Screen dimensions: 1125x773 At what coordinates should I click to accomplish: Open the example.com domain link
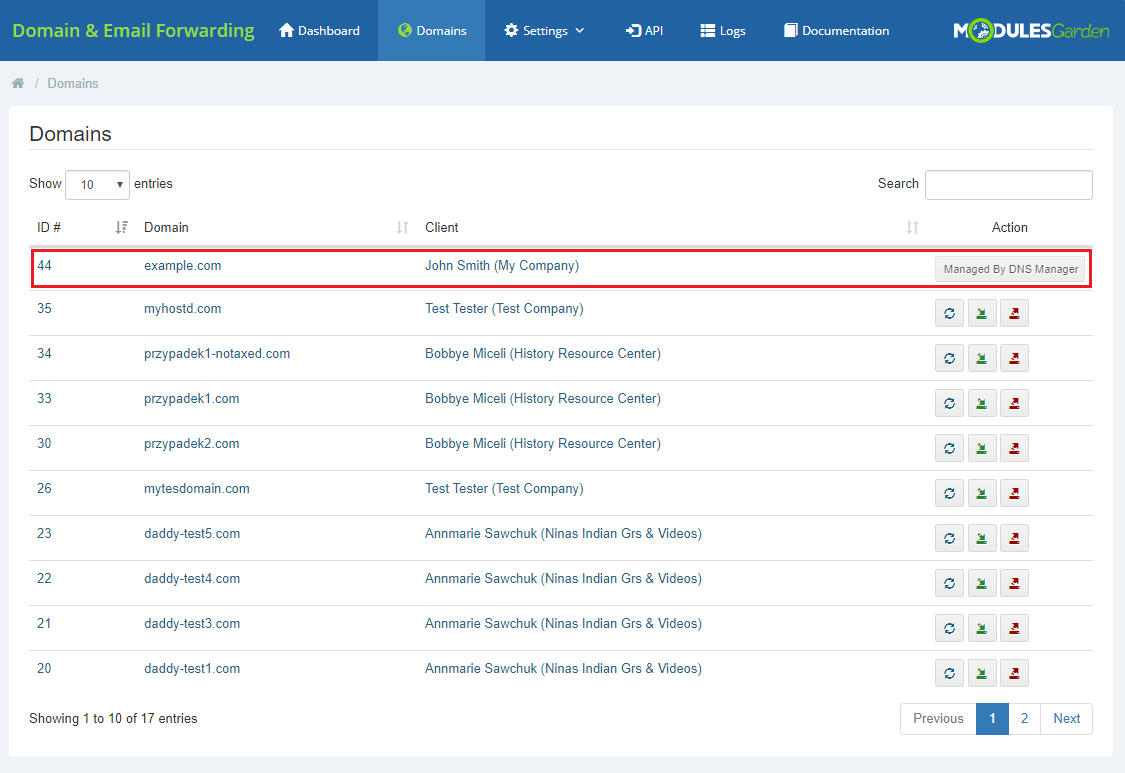[182, 266]
